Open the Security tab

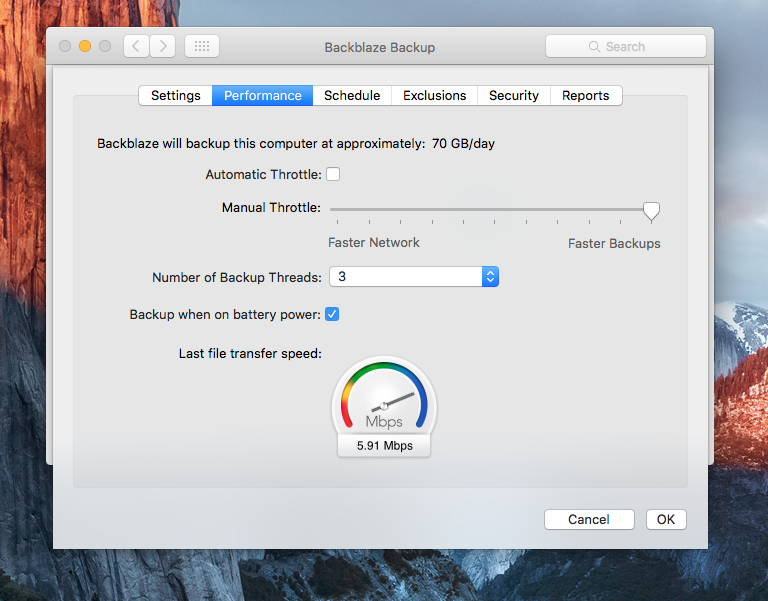(514, 96)
